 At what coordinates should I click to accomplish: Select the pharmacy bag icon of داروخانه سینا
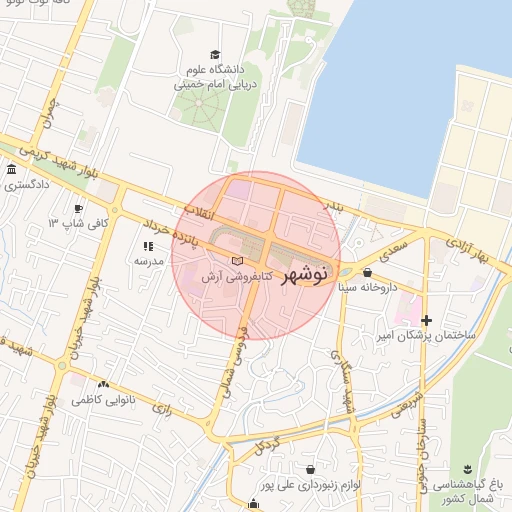click(x=367, y=272)
